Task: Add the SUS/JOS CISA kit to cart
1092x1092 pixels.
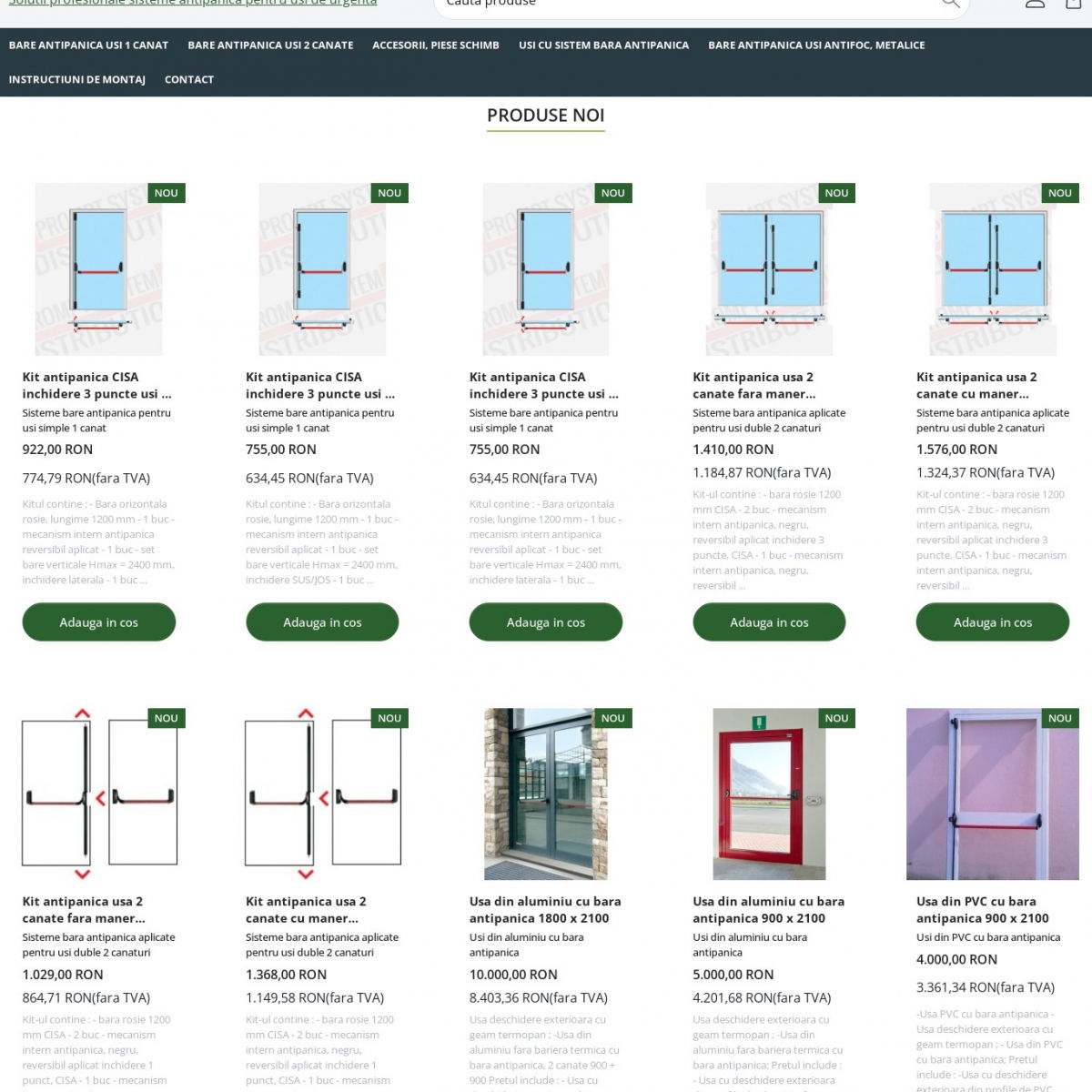Action: coord(322,622)
